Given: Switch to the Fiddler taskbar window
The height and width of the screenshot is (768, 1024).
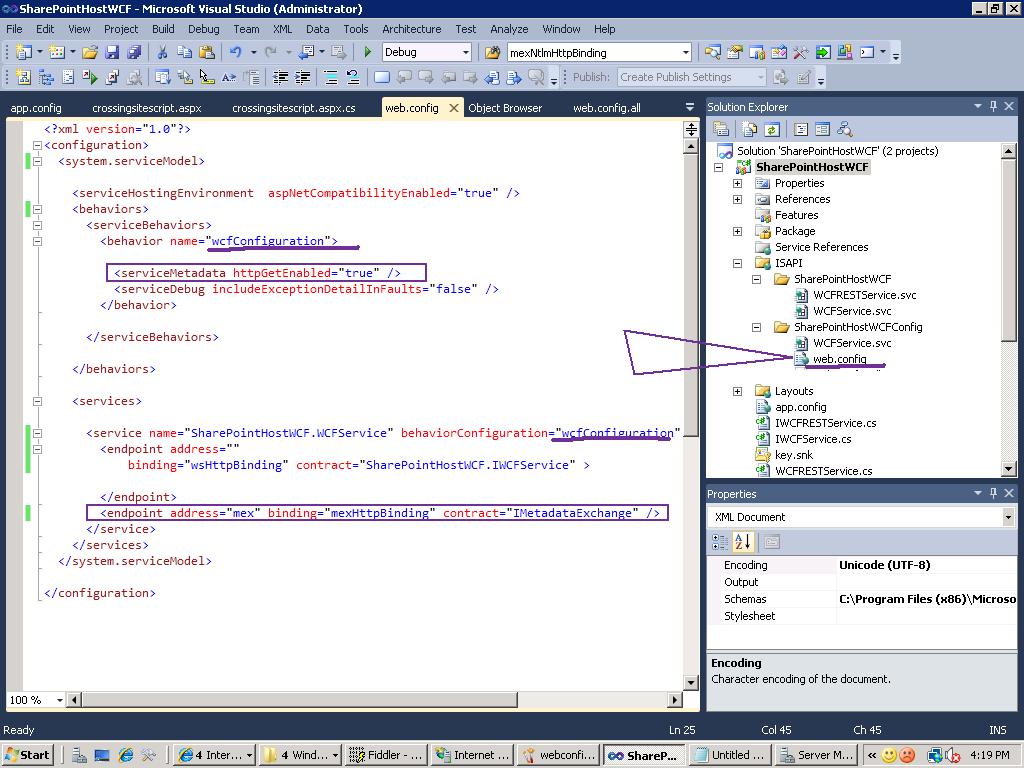Looking at the screenshot, I should pyautogui.click(x=386, y=755).
